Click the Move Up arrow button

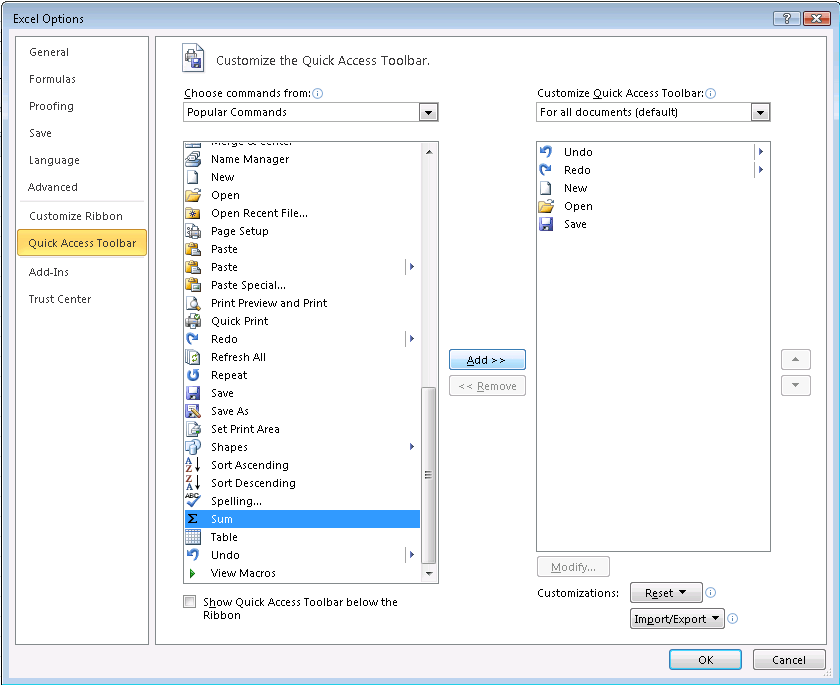(x=796, y=359)
